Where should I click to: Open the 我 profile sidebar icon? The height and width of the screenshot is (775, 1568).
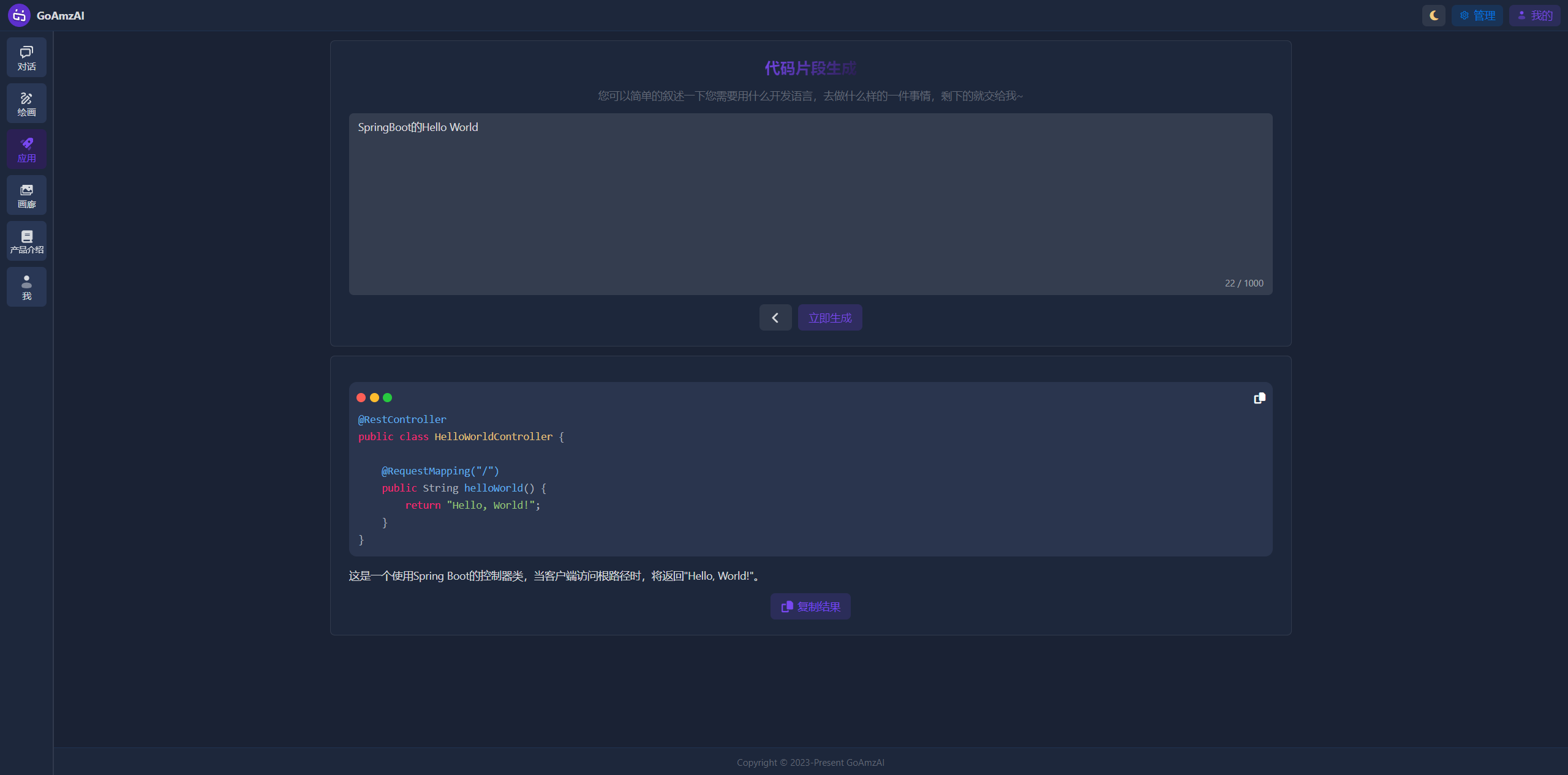[26, 287]
